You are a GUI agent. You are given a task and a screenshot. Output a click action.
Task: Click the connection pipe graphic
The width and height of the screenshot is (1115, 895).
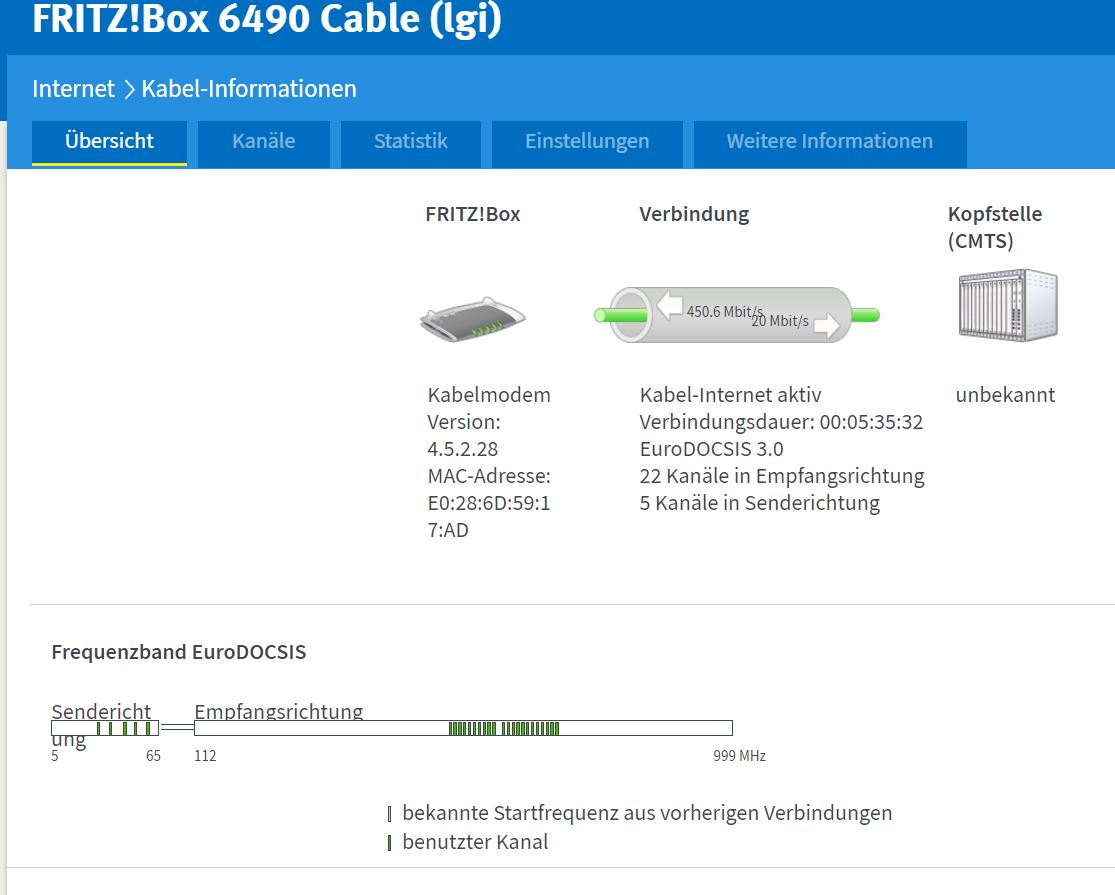coord(737,315)
